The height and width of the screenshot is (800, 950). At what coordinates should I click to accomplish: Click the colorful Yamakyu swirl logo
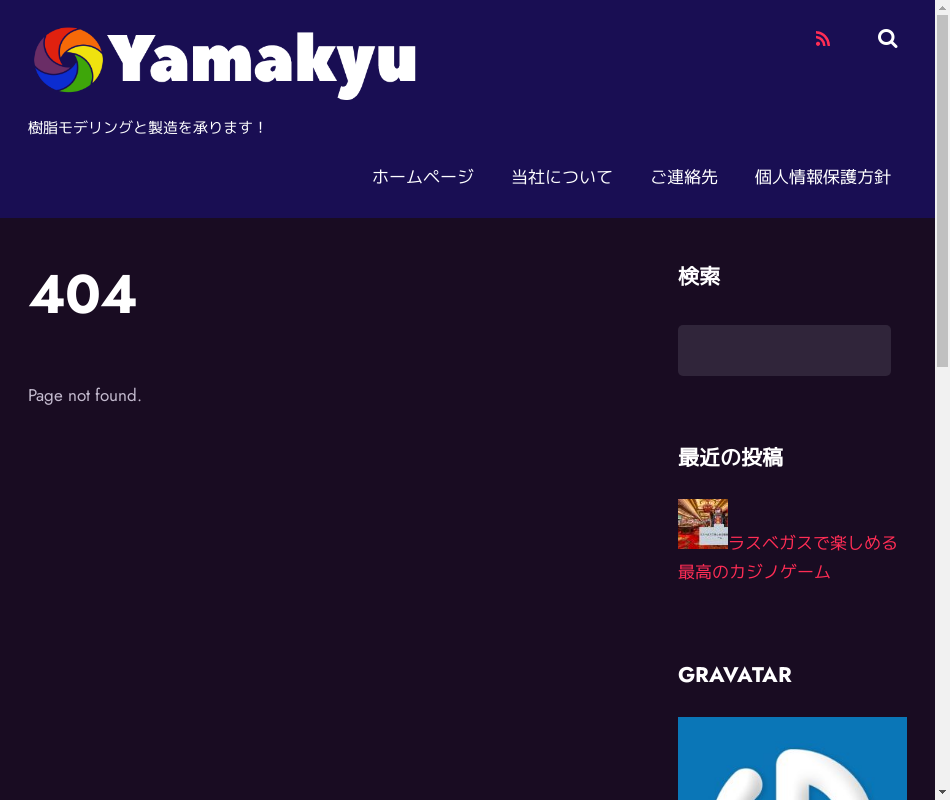coord(68,60)
